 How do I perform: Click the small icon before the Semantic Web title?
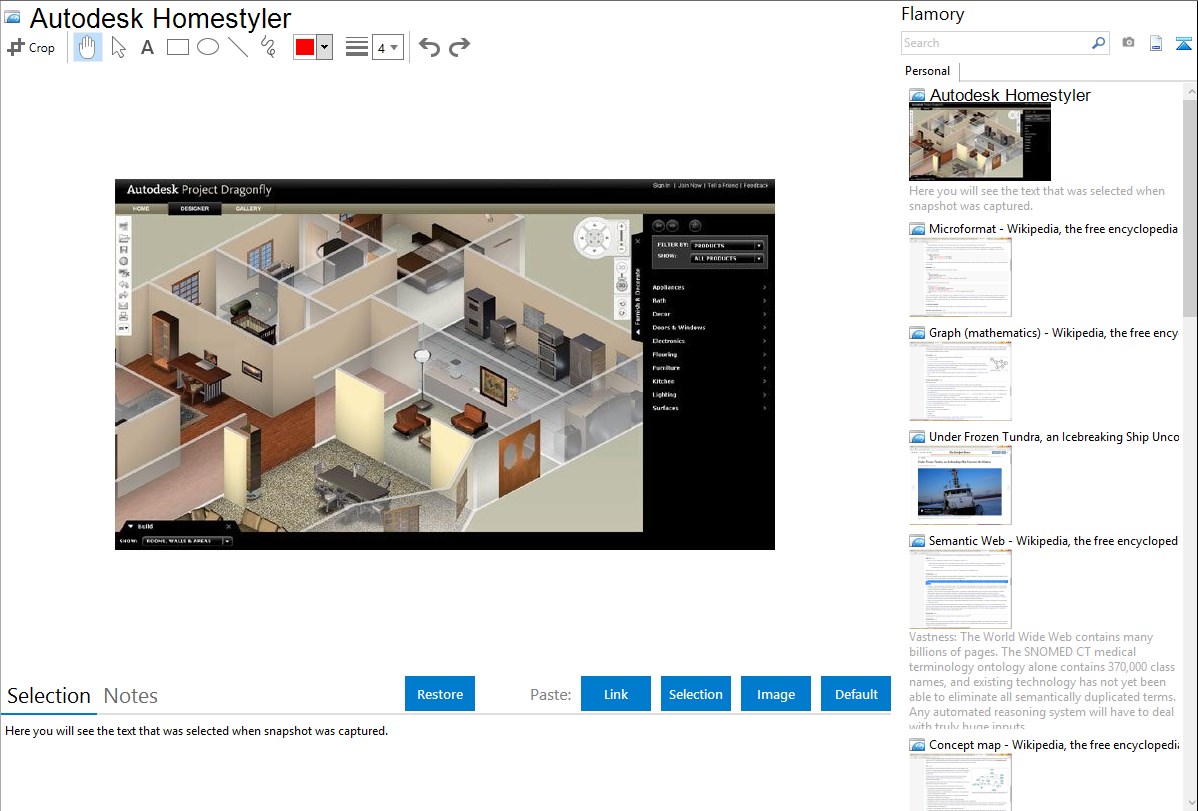point(917,541)
